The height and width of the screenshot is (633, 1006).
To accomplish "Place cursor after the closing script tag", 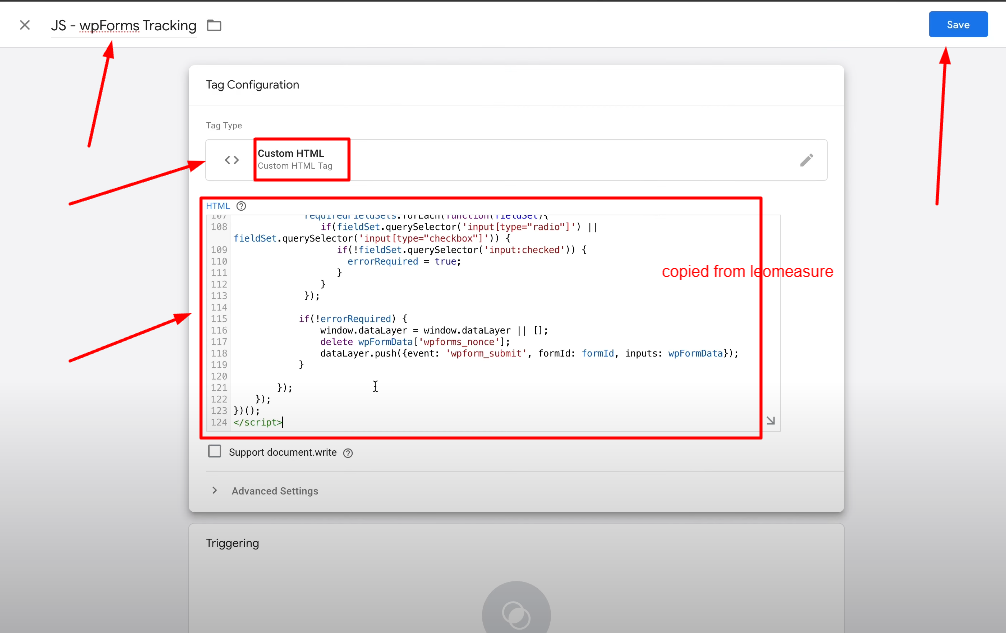I will click(x=283, y=422).
